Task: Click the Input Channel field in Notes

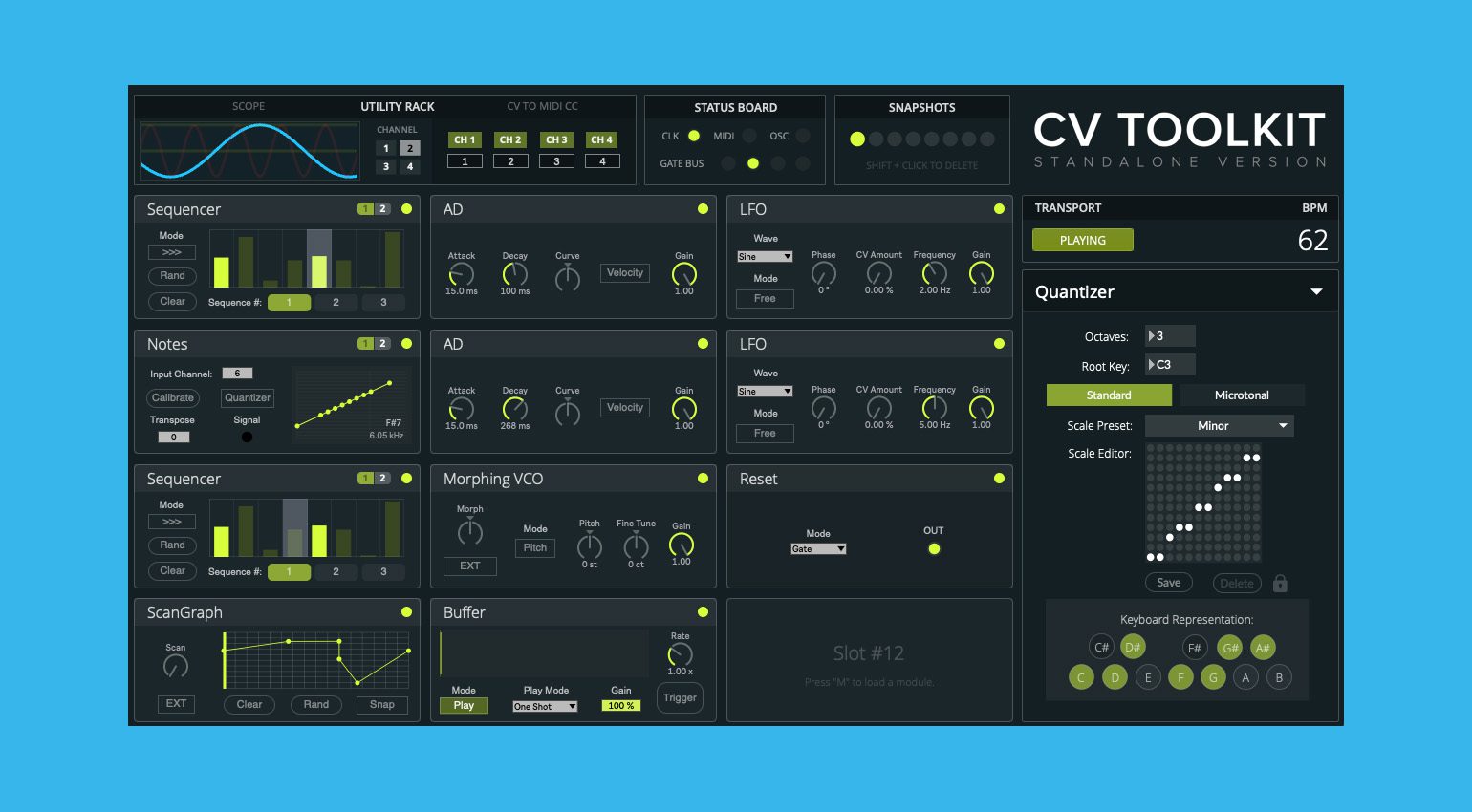Action: [237, 374]
